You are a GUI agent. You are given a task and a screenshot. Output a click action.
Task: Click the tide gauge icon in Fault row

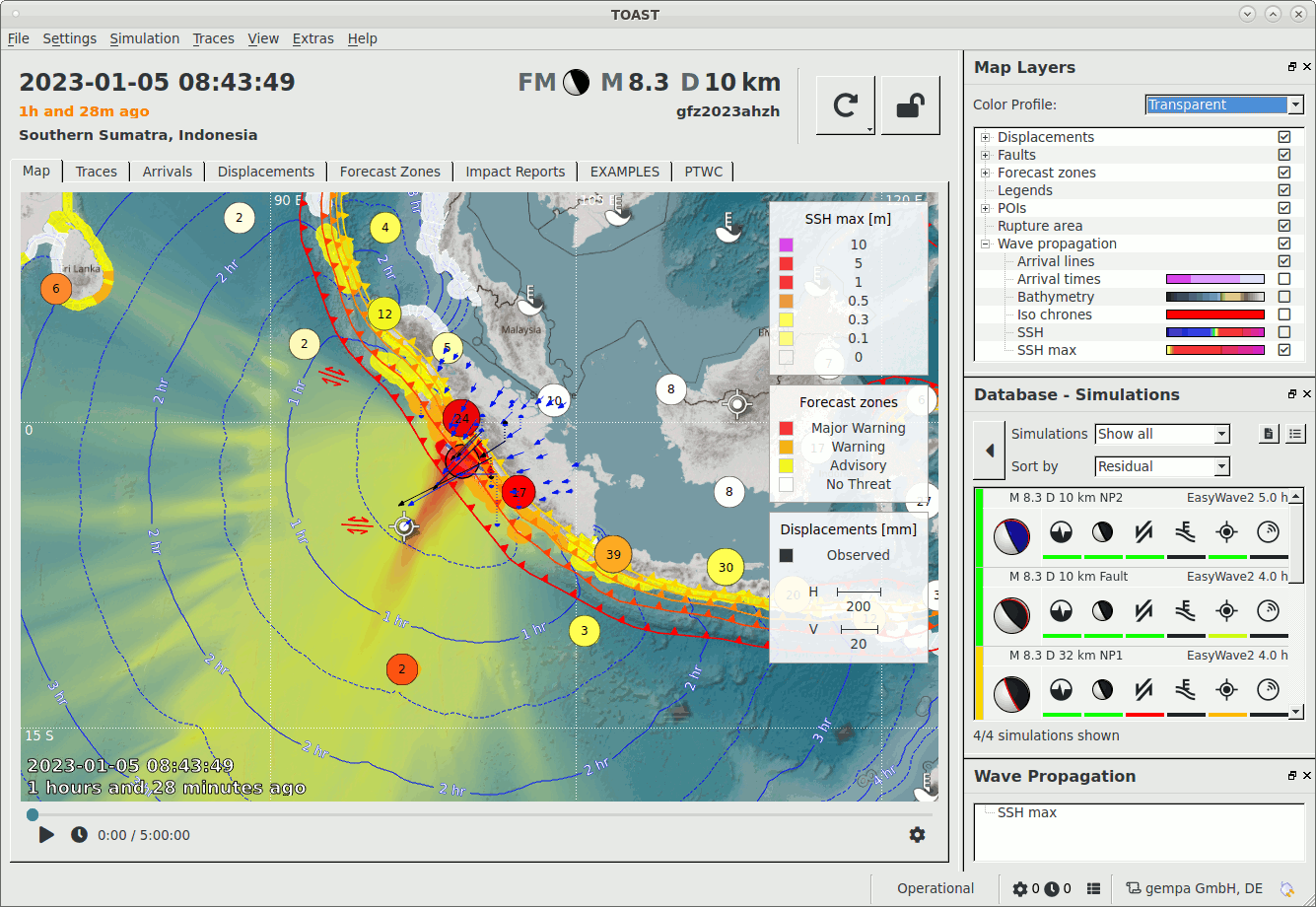coord(1186,612)
